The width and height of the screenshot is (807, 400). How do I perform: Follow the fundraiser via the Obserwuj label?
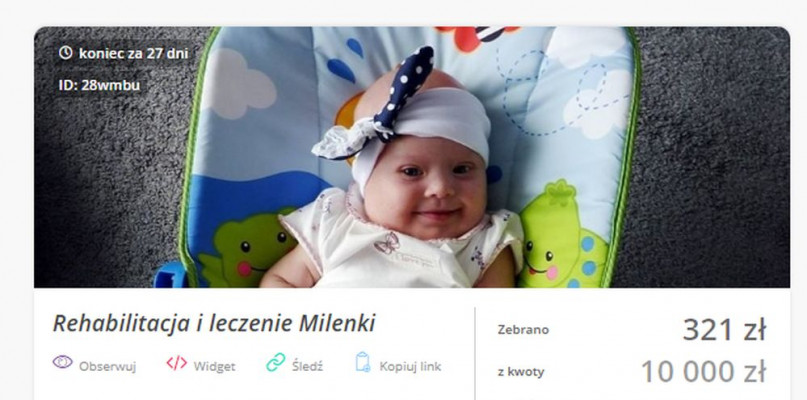(x=107, y=367)
